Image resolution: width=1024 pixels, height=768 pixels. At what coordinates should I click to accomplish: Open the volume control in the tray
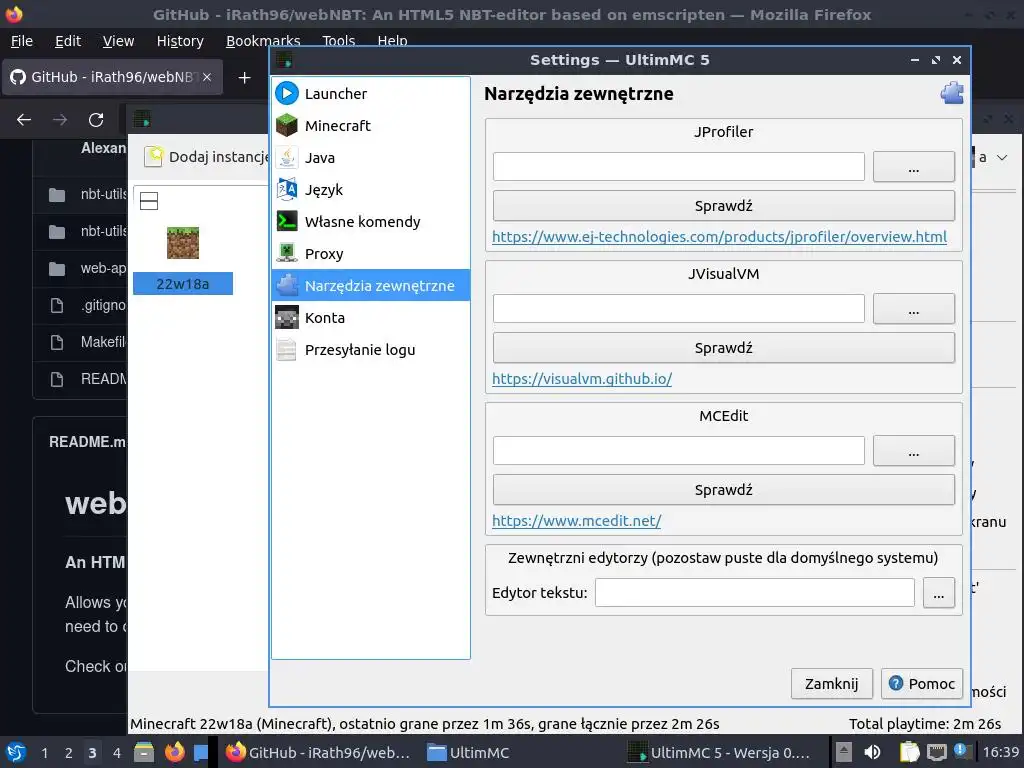[x=872, y=752]
